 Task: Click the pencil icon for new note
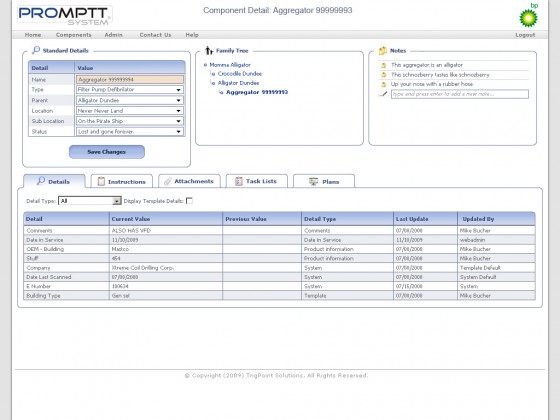pos(383,94)
